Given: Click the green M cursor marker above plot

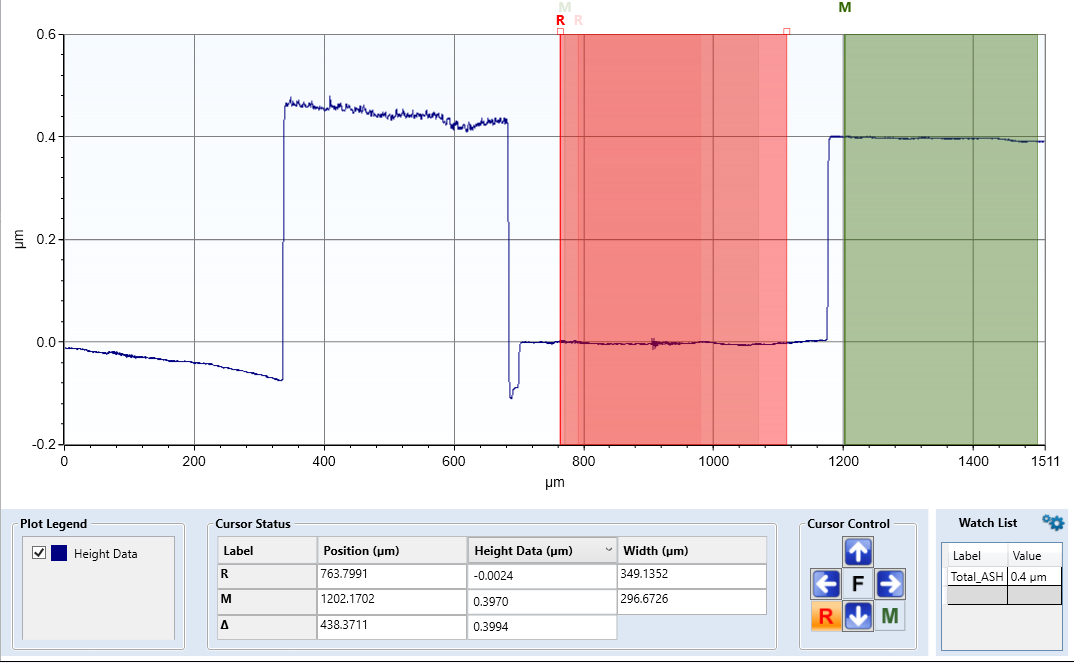Looking at the screenshot, I should pyautogui.click(x=845, y=8).
